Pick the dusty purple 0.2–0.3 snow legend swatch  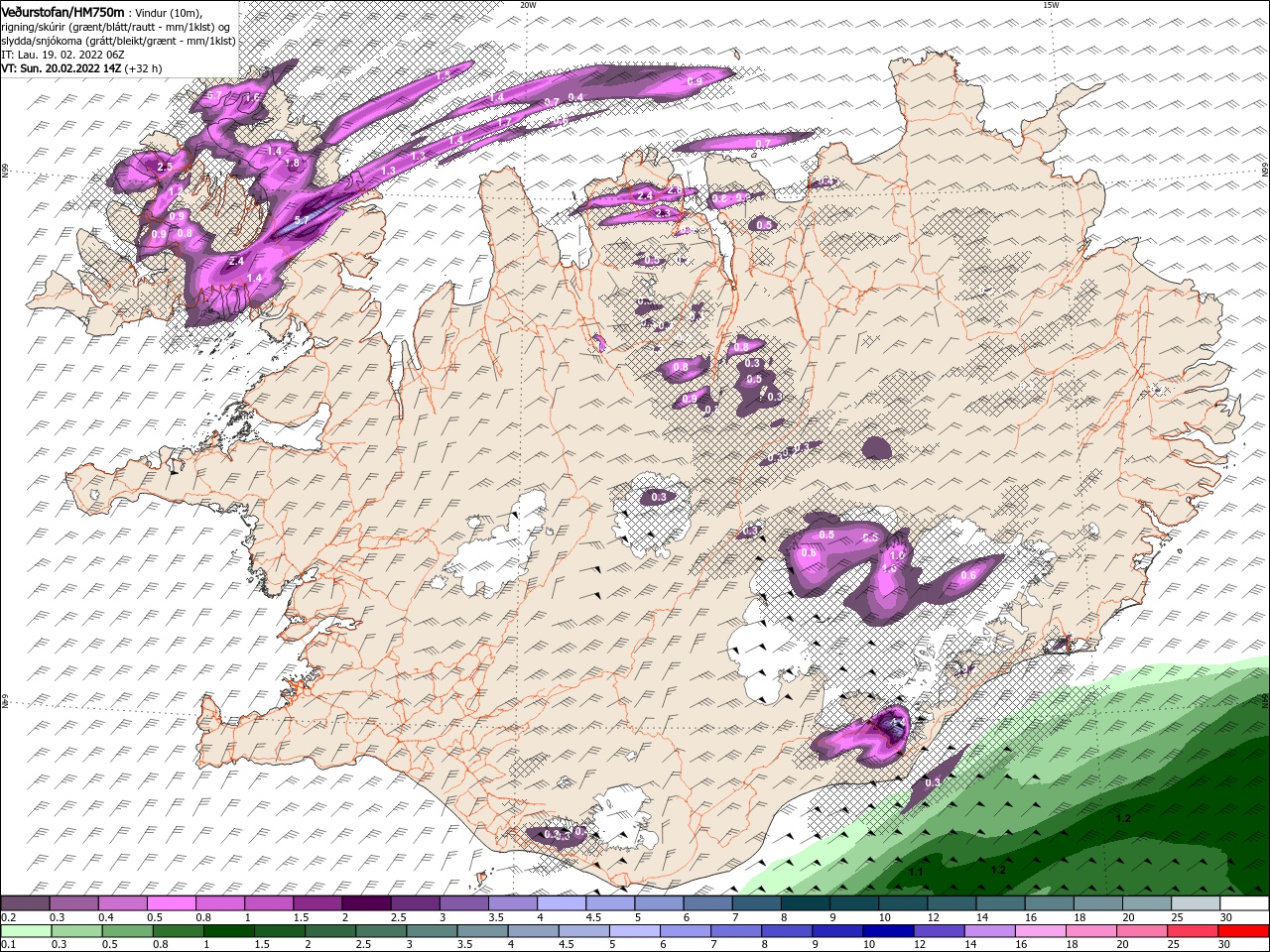tap(25, 903)
